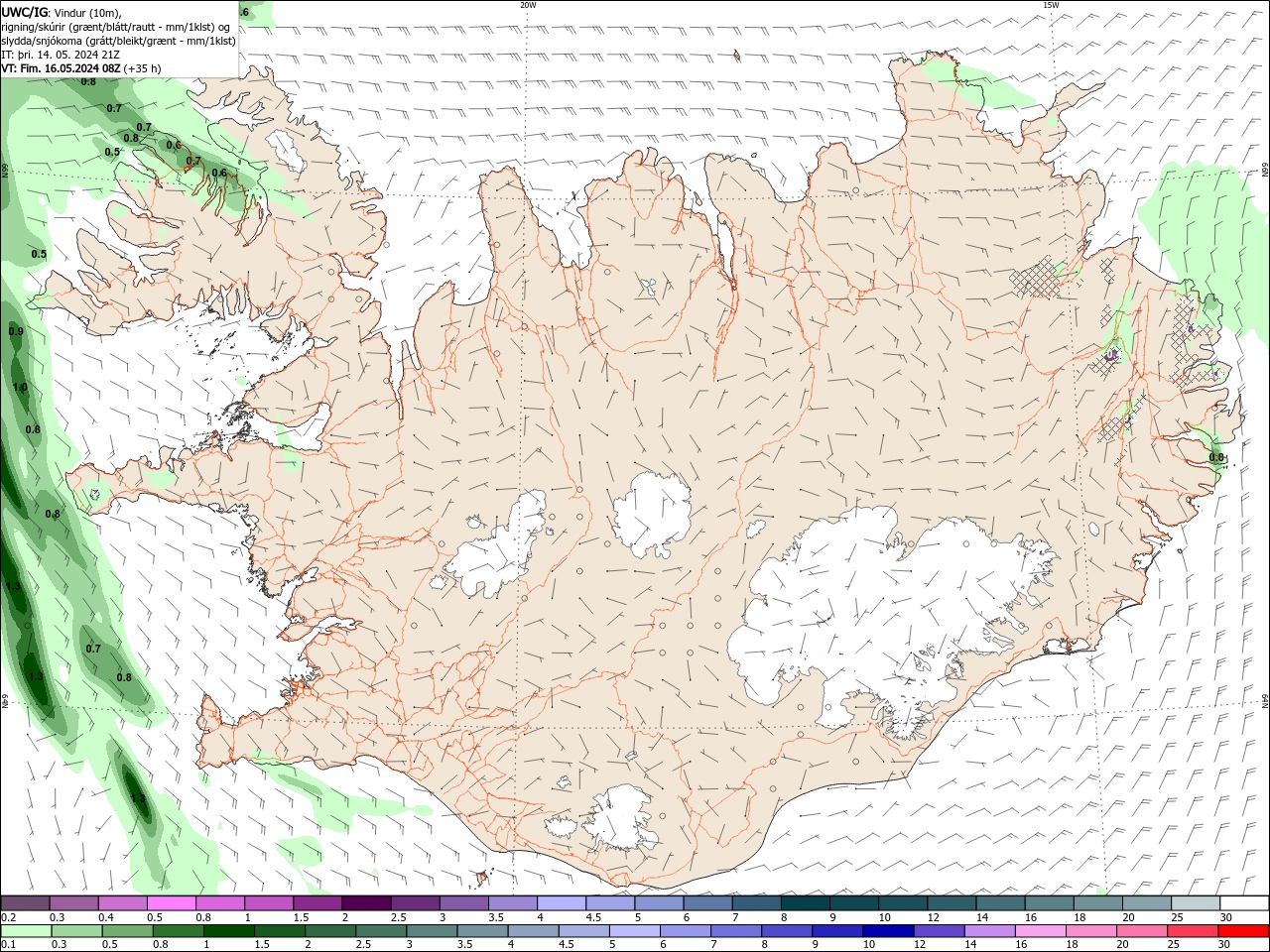Click the white 30 legend swatch
This screenshot has width=1270, height=952.
tap(1244, 903)
